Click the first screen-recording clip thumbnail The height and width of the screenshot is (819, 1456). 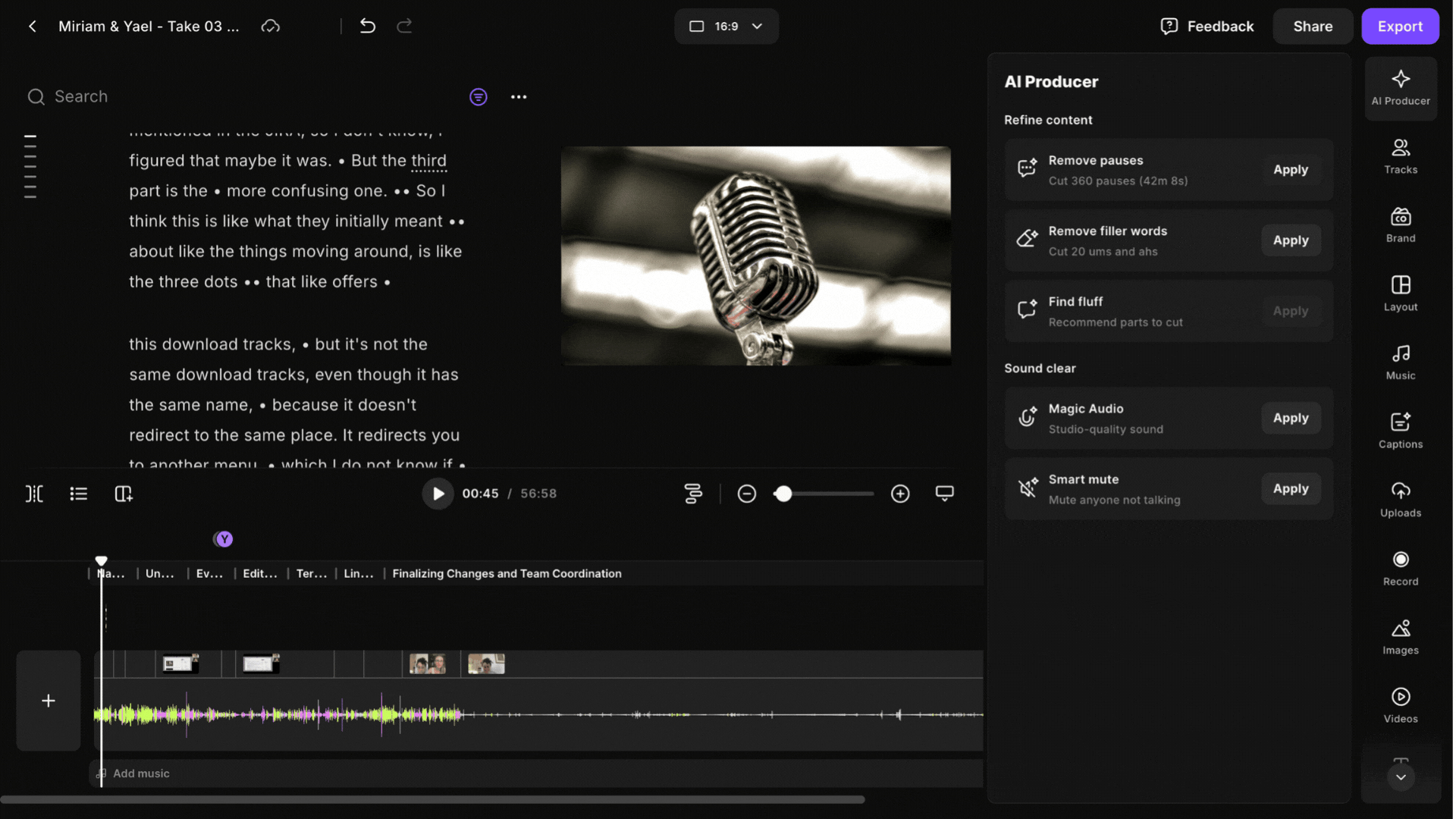pyautogui.click(x=180, y=664)
